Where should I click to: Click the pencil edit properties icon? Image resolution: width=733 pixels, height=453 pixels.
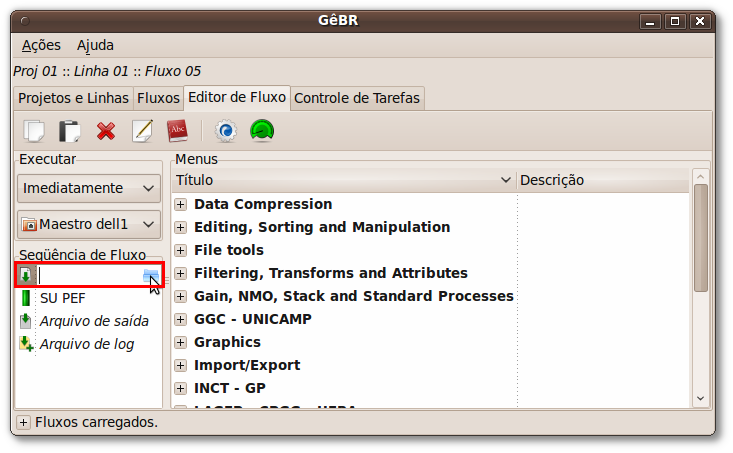click(142, 131)
